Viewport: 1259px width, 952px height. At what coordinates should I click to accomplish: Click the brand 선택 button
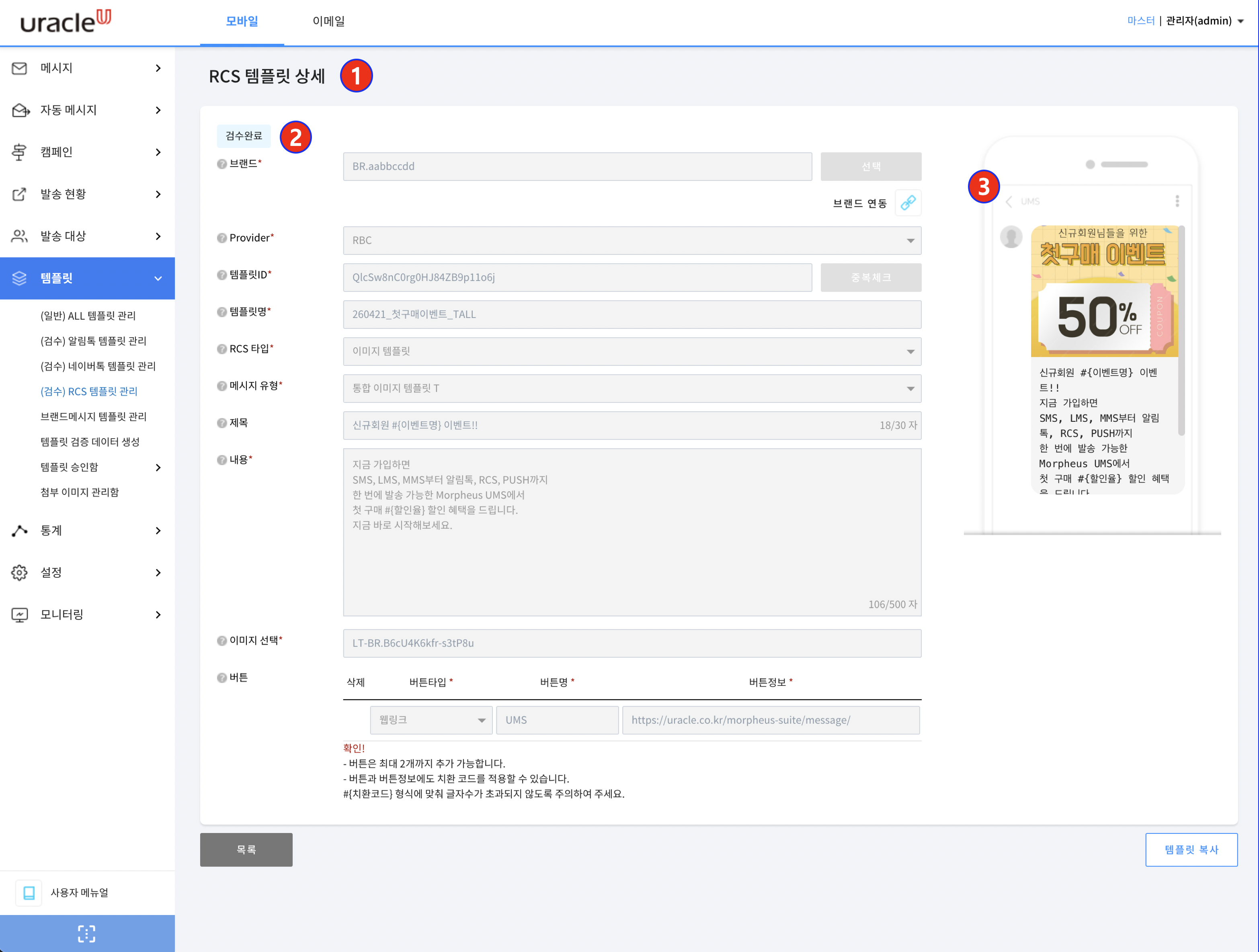click(871, 166)
